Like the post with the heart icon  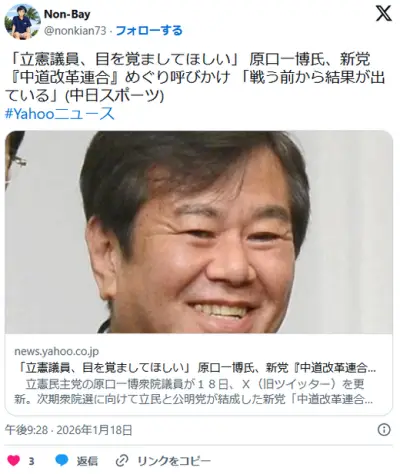14,461
